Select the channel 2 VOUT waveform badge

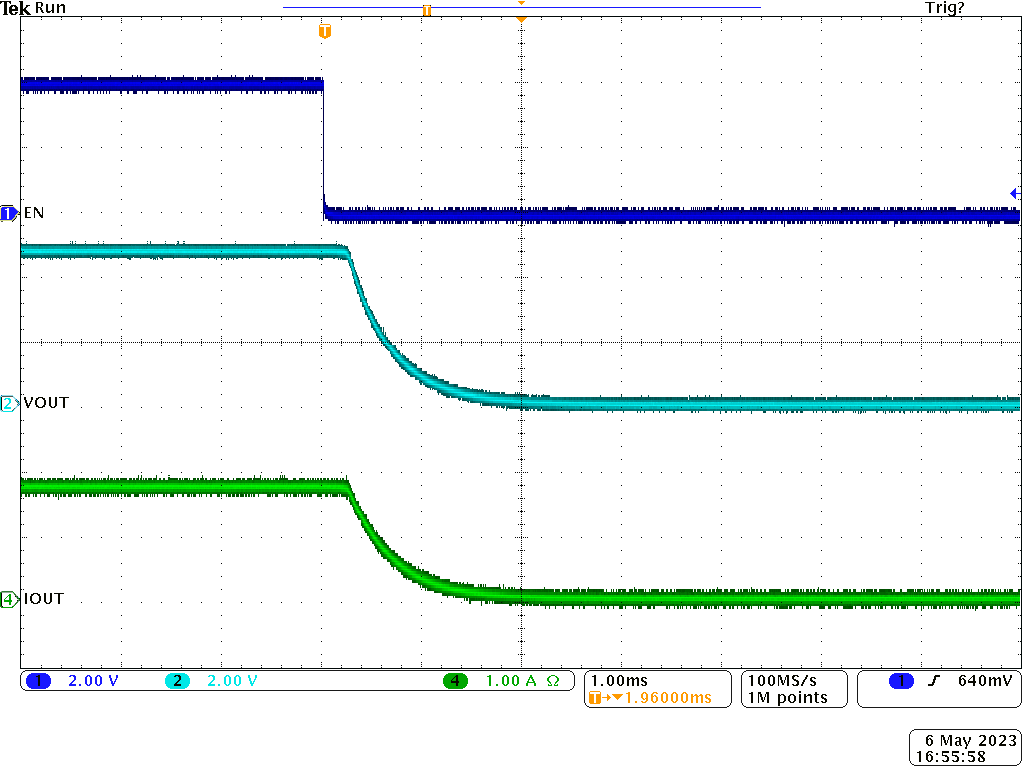(x=8, y=403)
